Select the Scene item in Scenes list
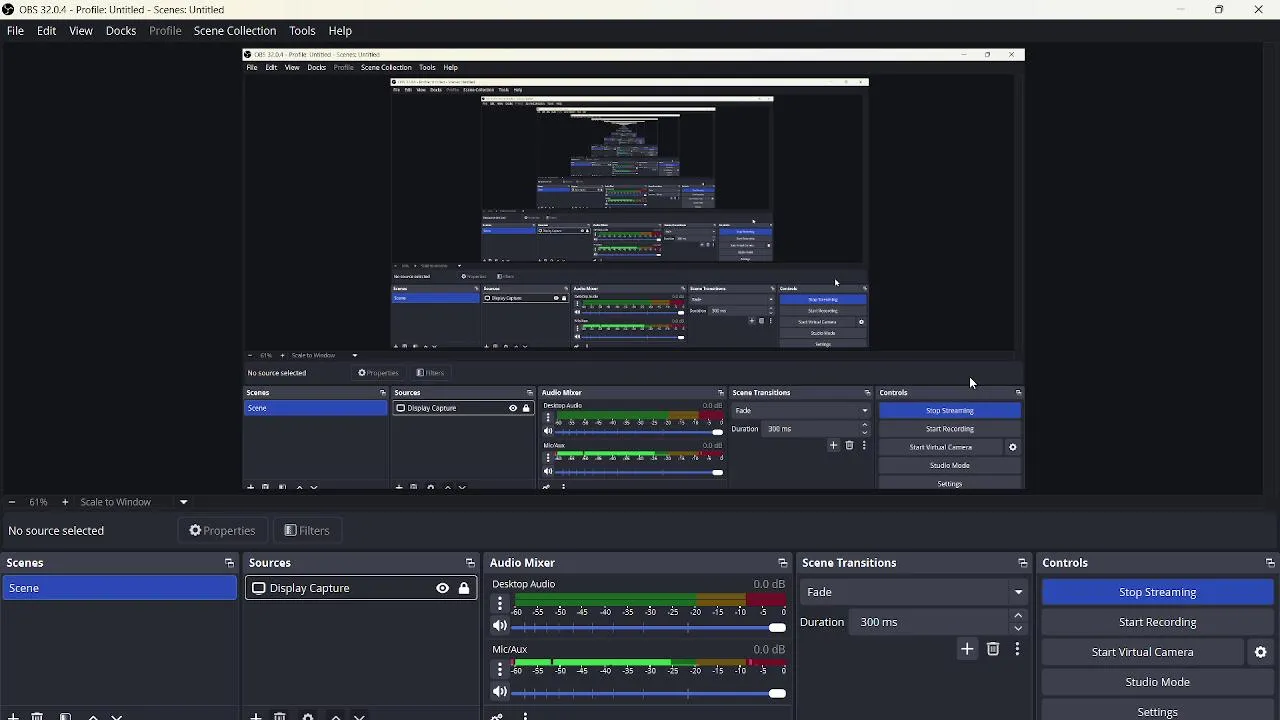1280x720 pixels. [x=119, y=588]
